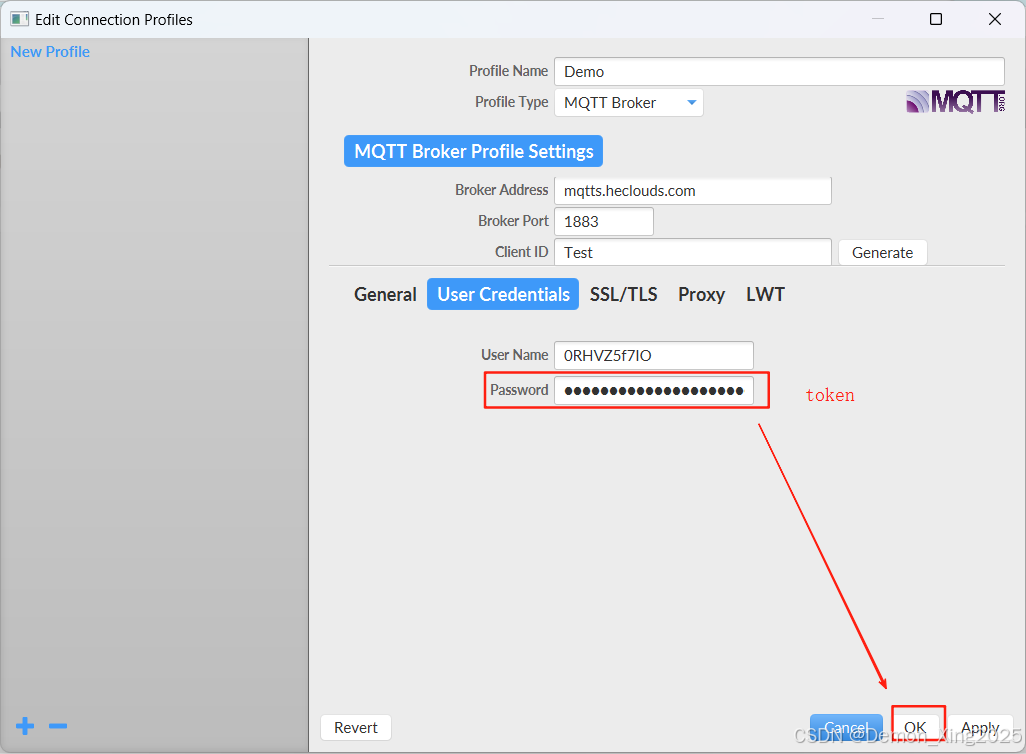Select New Profile in the profile list
This screenshot has width=1026, height=754.
coord(50,52)
